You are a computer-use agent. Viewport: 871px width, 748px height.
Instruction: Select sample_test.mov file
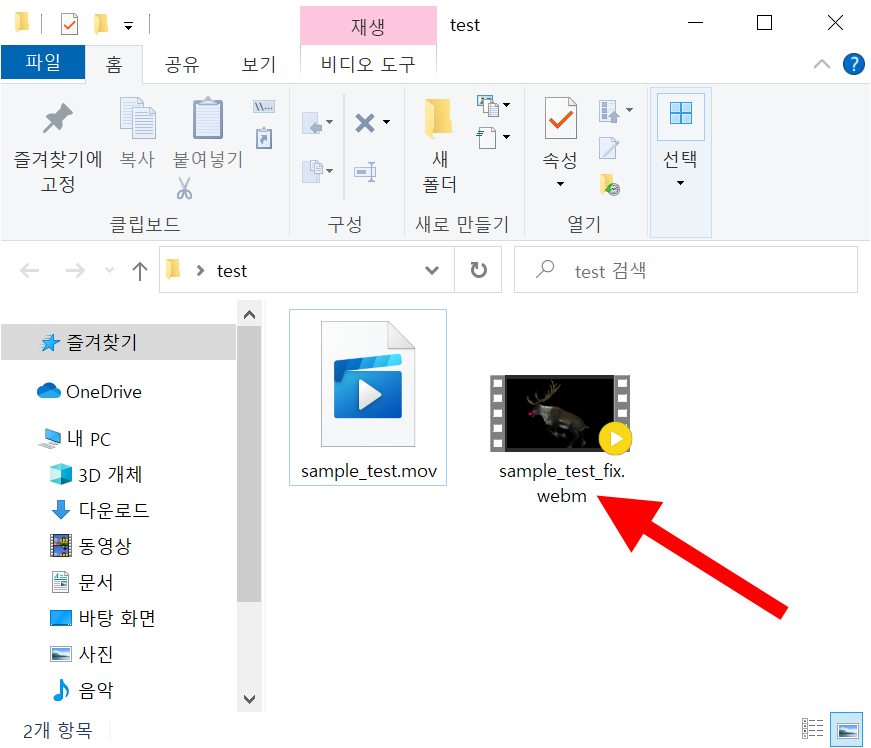pyautogui.click(x=368, y=398)
